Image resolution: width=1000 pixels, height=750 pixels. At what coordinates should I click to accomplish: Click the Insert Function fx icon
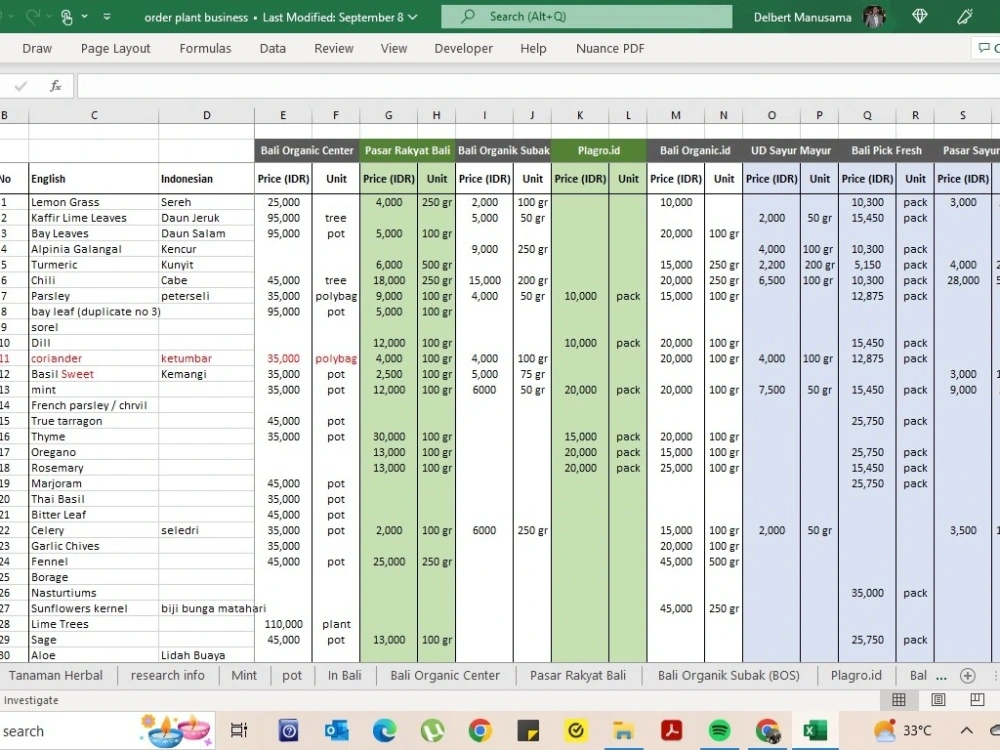point(55,86)
